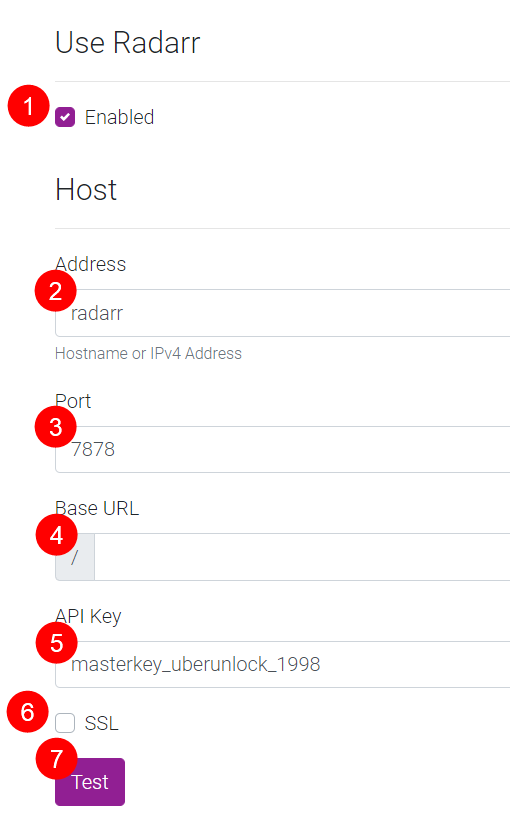Click the Host section heading
The height and width of the screenshot is (834, 510).
[x=86, y=189]
